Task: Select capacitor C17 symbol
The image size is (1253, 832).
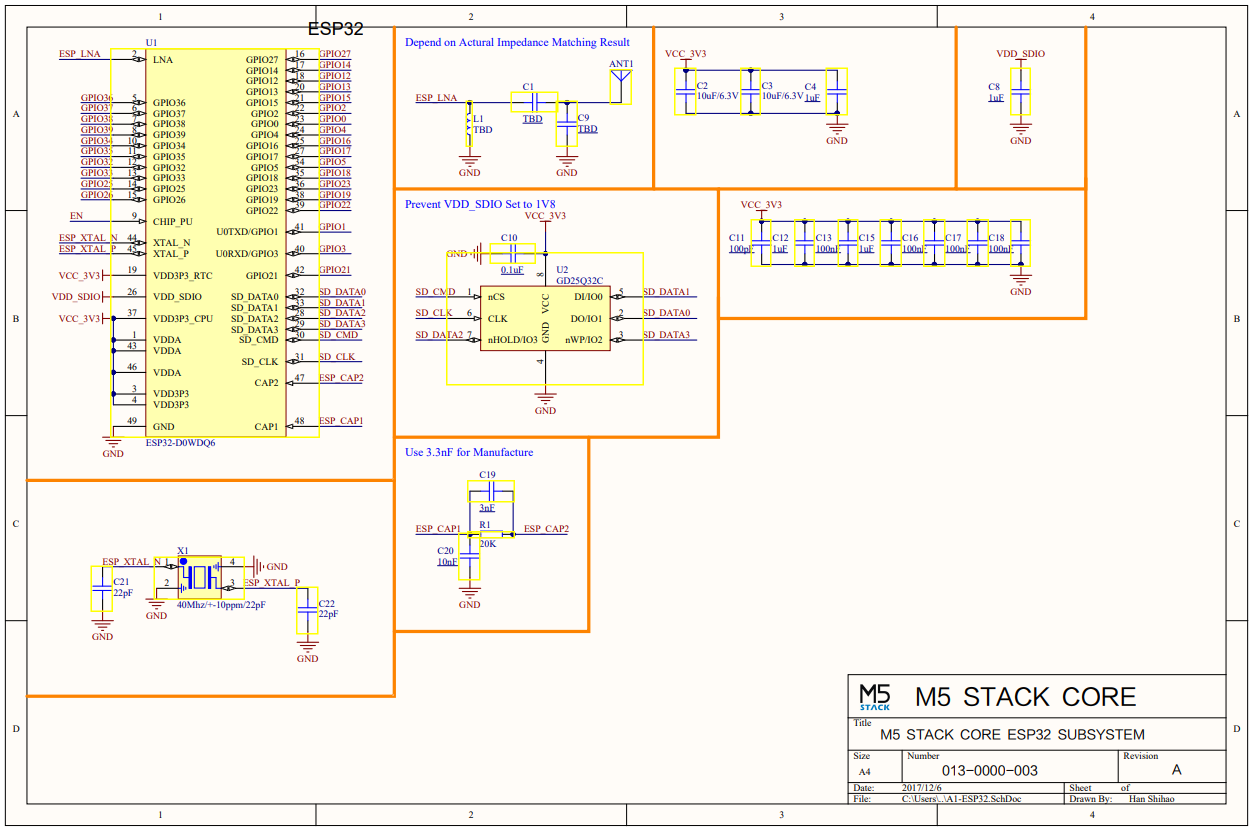Action: [977, 243]
